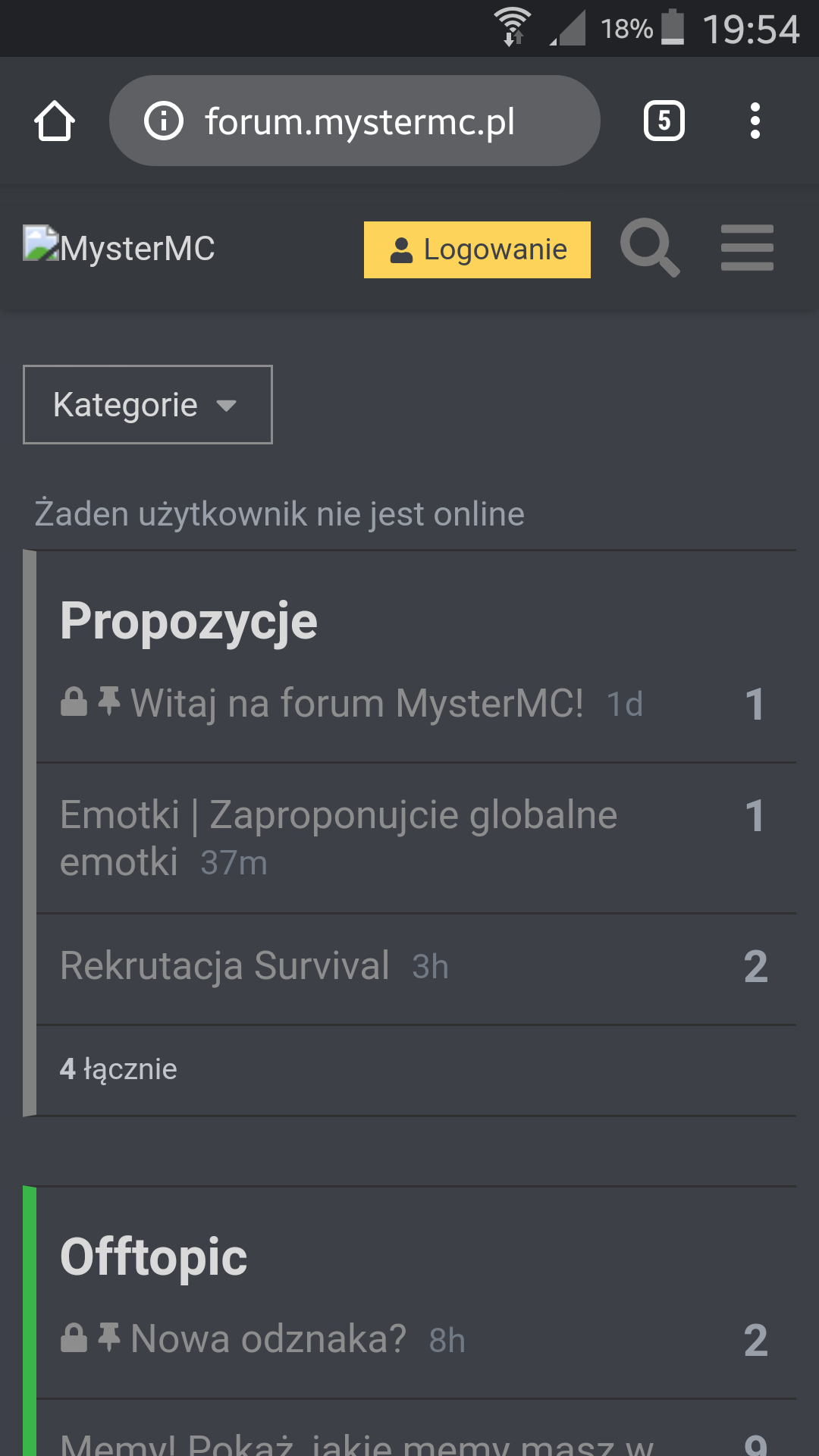Screen dimensions: 819x1456
Task: Open the Propozycje category
Action: tap(189, 621)
